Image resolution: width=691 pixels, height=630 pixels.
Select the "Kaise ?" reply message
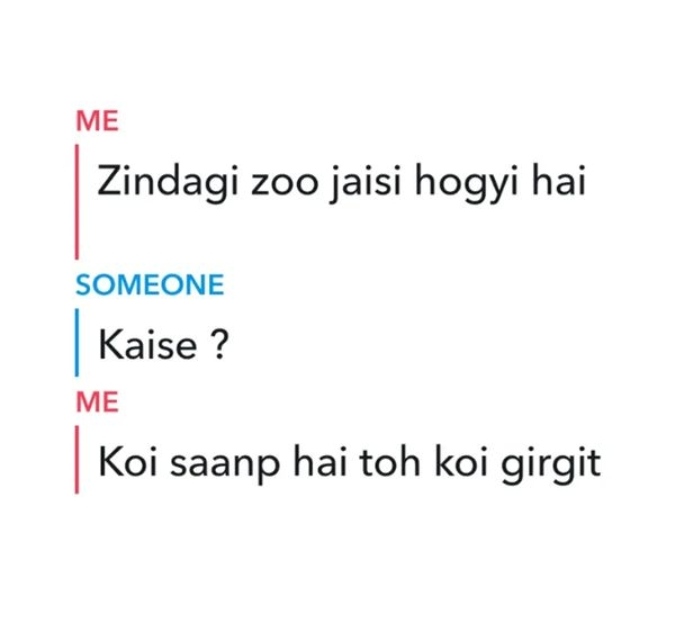pyautogui.click(x=163, y=344)
